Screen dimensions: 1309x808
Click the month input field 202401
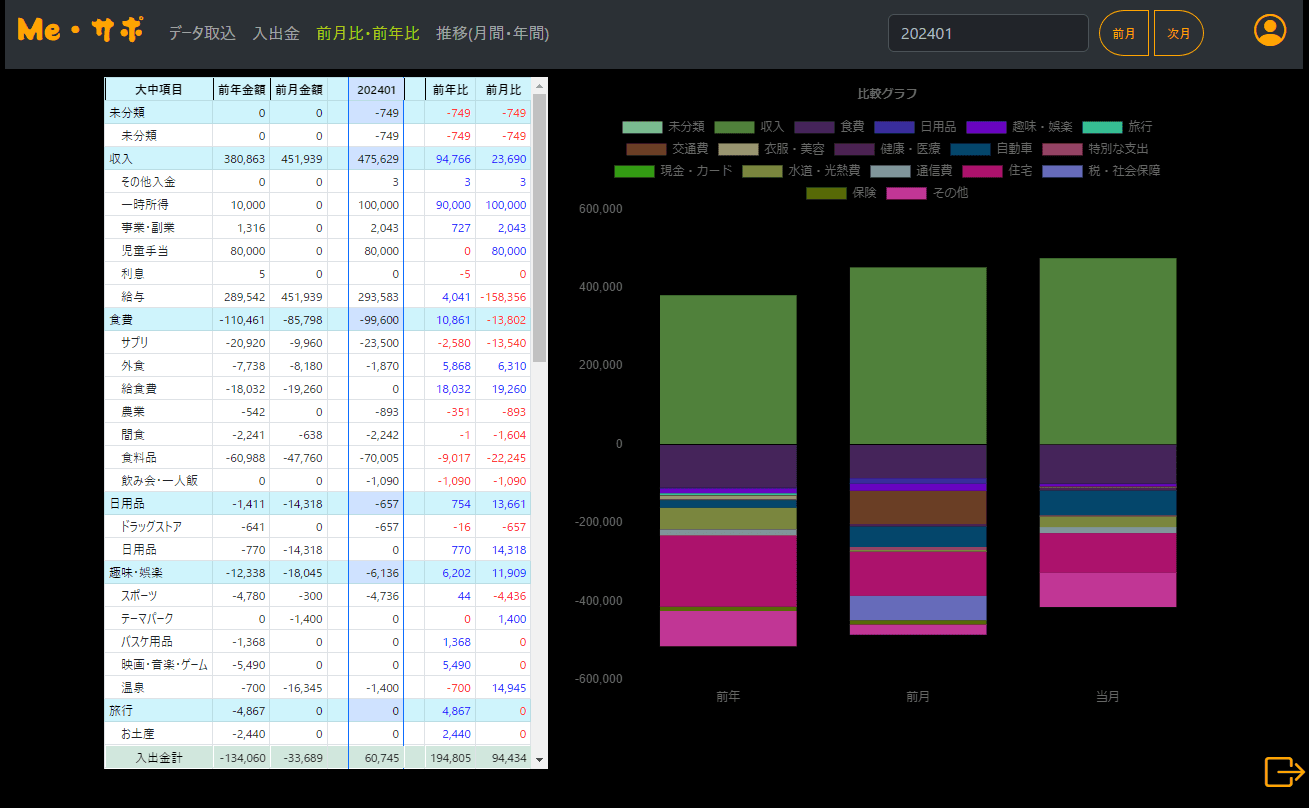click(x=987, y=33)
